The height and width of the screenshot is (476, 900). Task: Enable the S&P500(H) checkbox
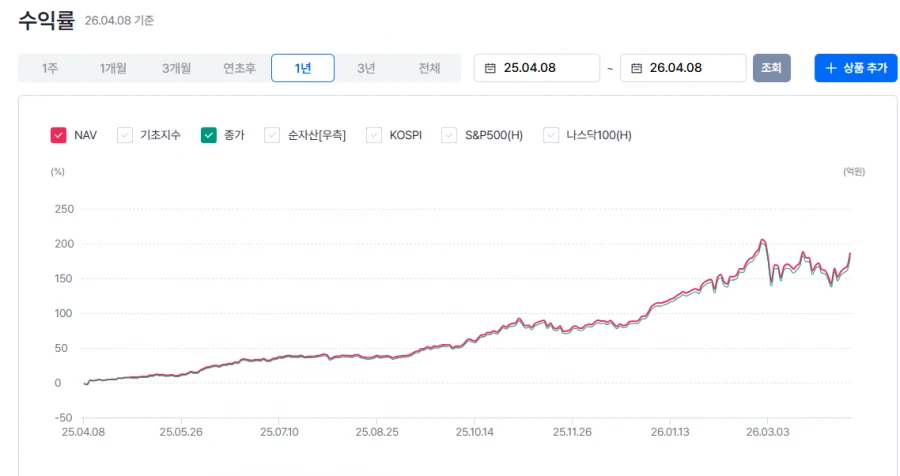(449, 135)
